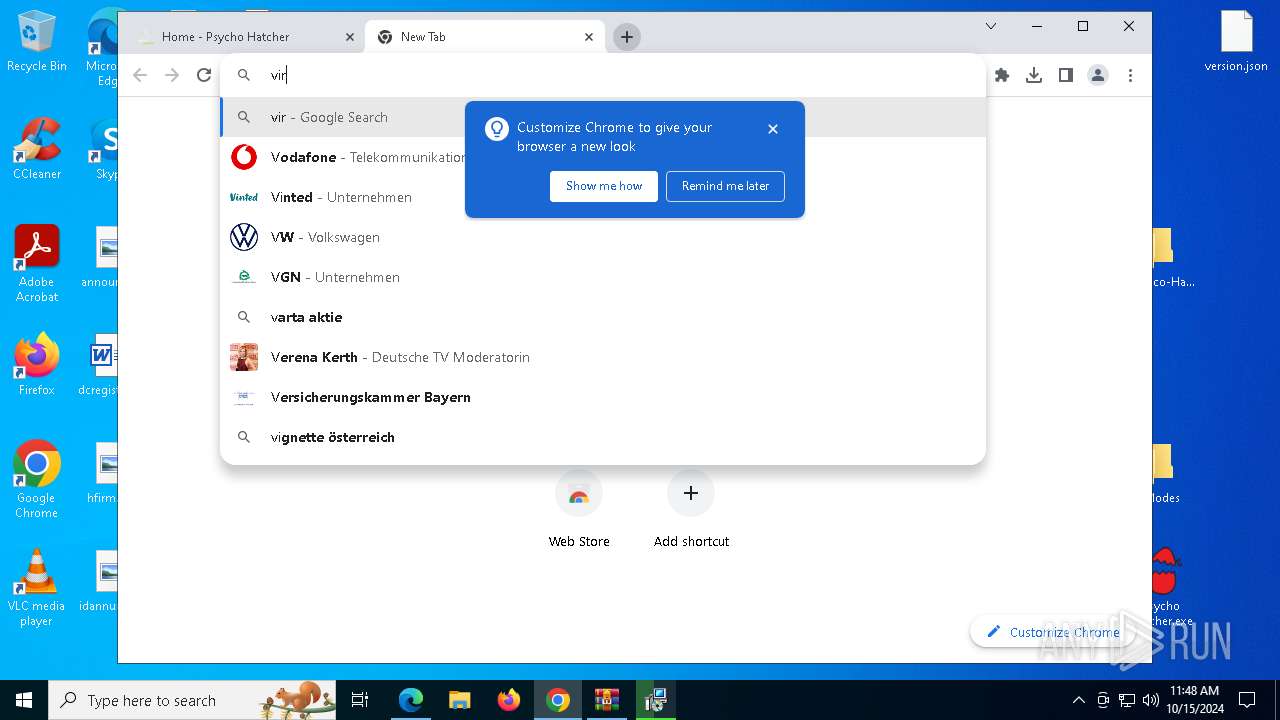Select 'vignette österreich' suggestion

click(603, 437)
